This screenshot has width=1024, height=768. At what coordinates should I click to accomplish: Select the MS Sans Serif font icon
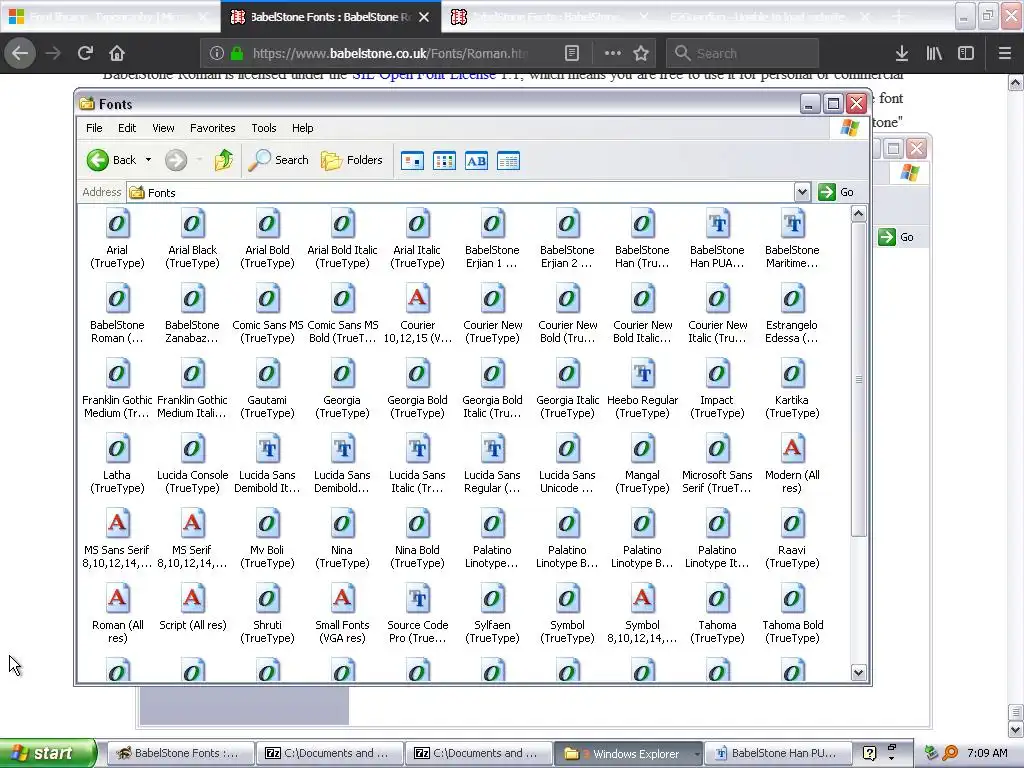click(117, 524)
